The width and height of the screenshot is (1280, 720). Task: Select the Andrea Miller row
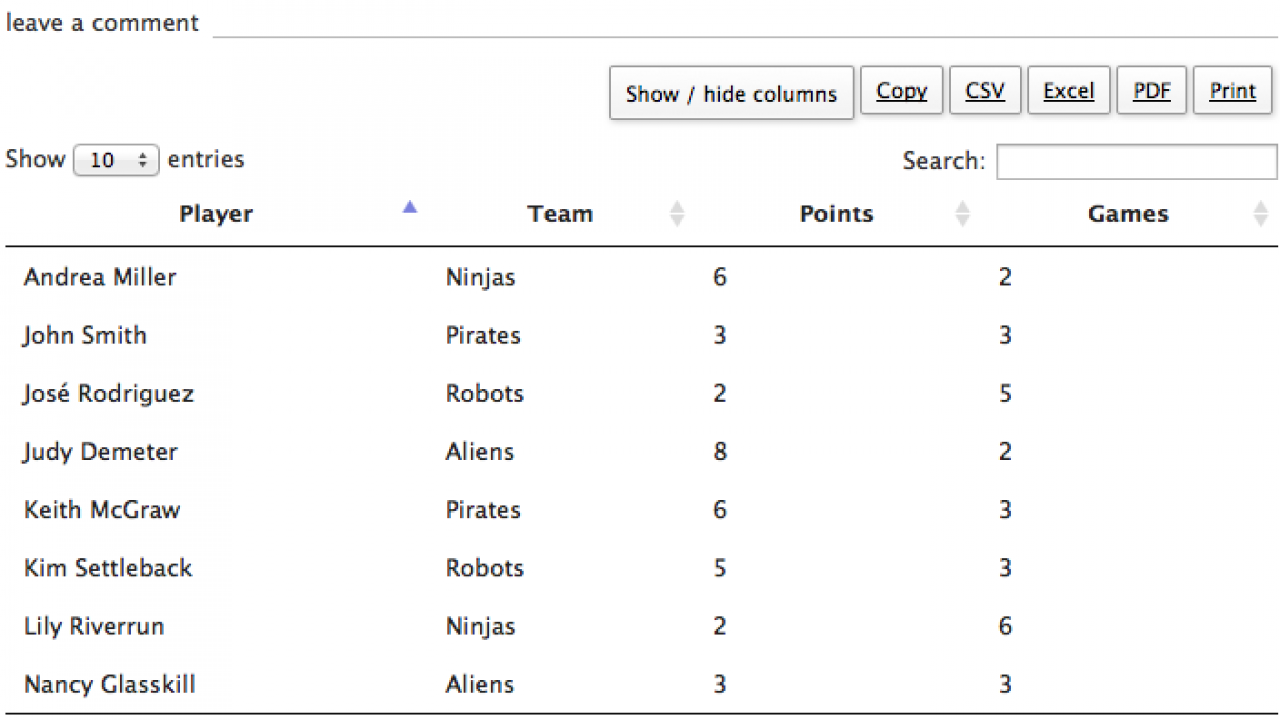(x=641, y=277)
